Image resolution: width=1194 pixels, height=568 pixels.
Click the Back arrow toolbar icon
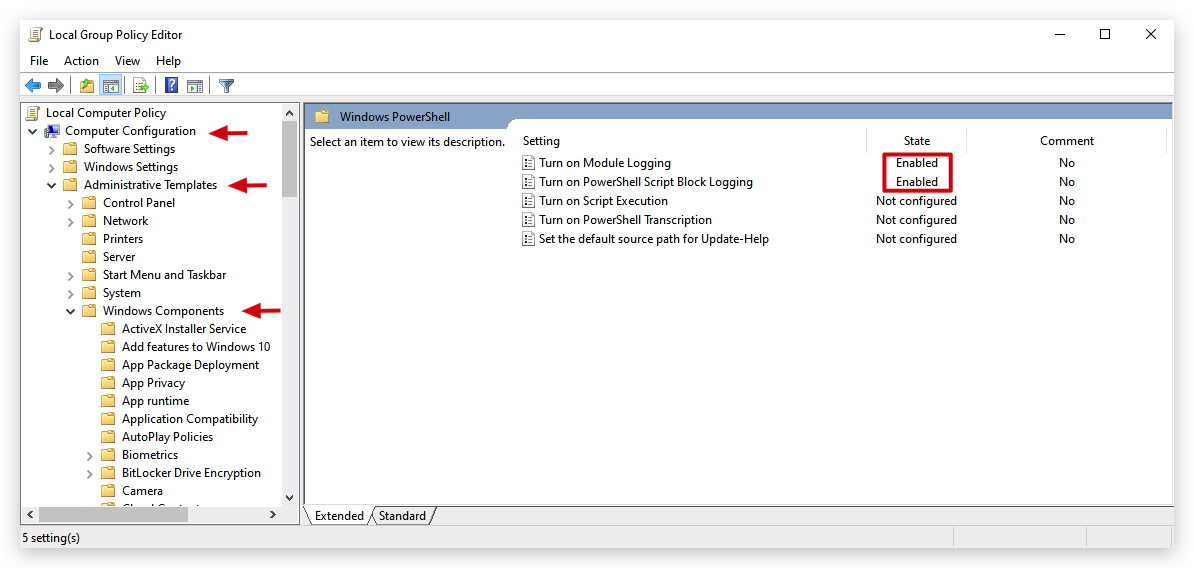coord(33,85)
